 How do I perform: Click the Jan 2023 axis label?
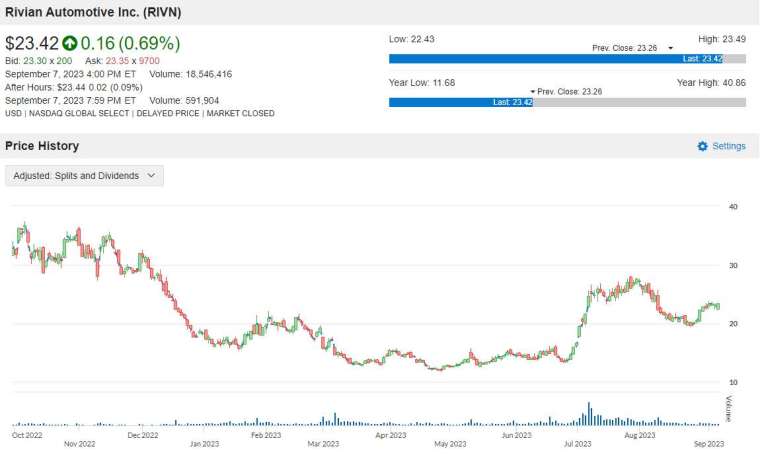pyautogui.click(x=205, y=444)
